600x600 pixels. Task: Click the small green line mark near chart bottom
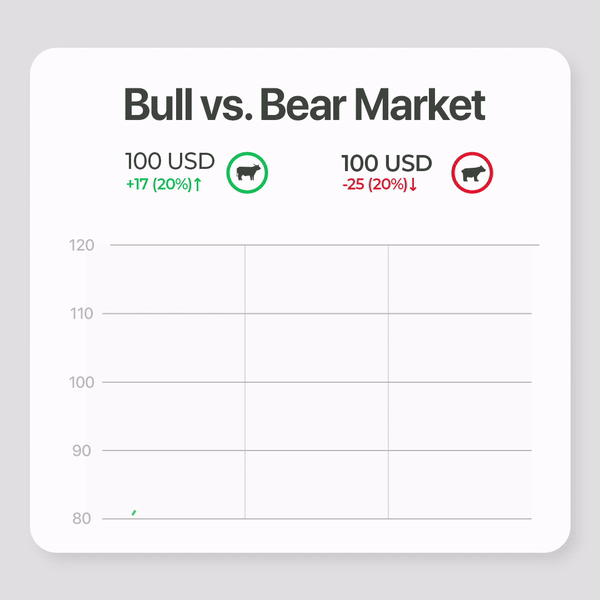tap(134, 512)
